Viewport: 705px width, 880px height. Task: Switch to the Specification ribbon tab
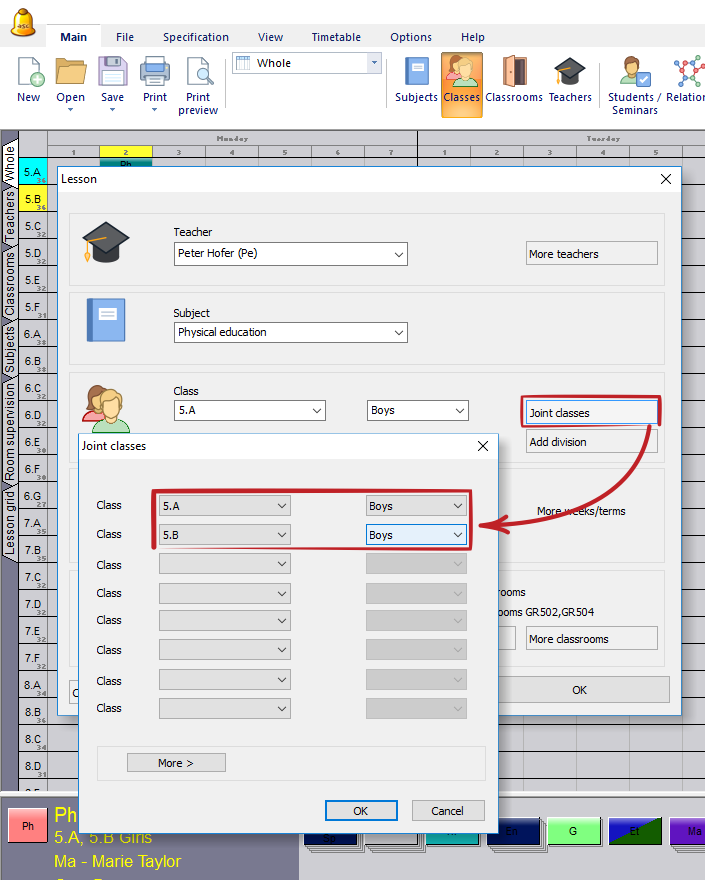click(196, 37)
